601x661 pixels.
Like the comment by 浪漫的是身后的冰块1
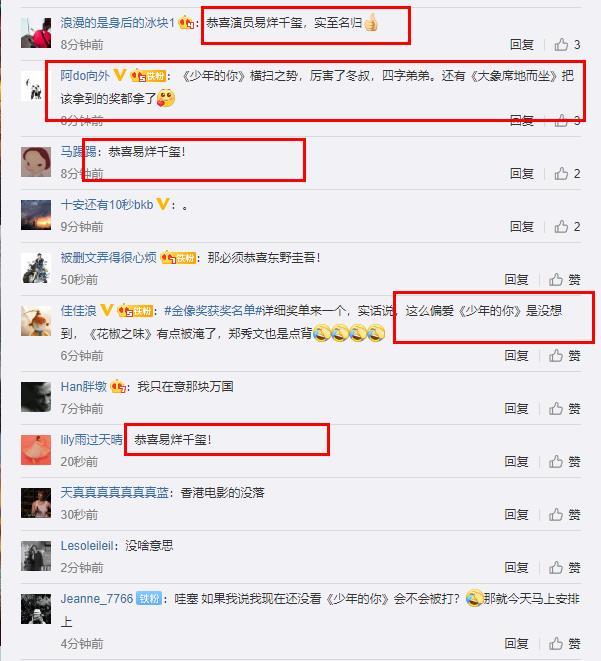click(x=567, y=44)
